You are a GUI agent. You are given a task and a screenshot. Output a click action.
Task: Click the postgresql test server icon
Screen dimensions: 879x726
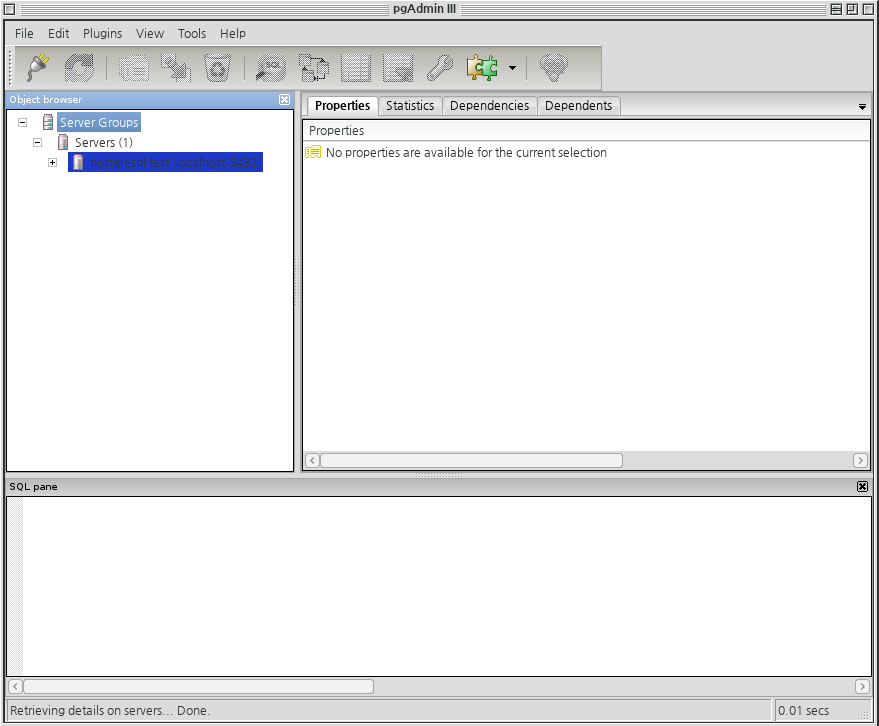[78, 163]
